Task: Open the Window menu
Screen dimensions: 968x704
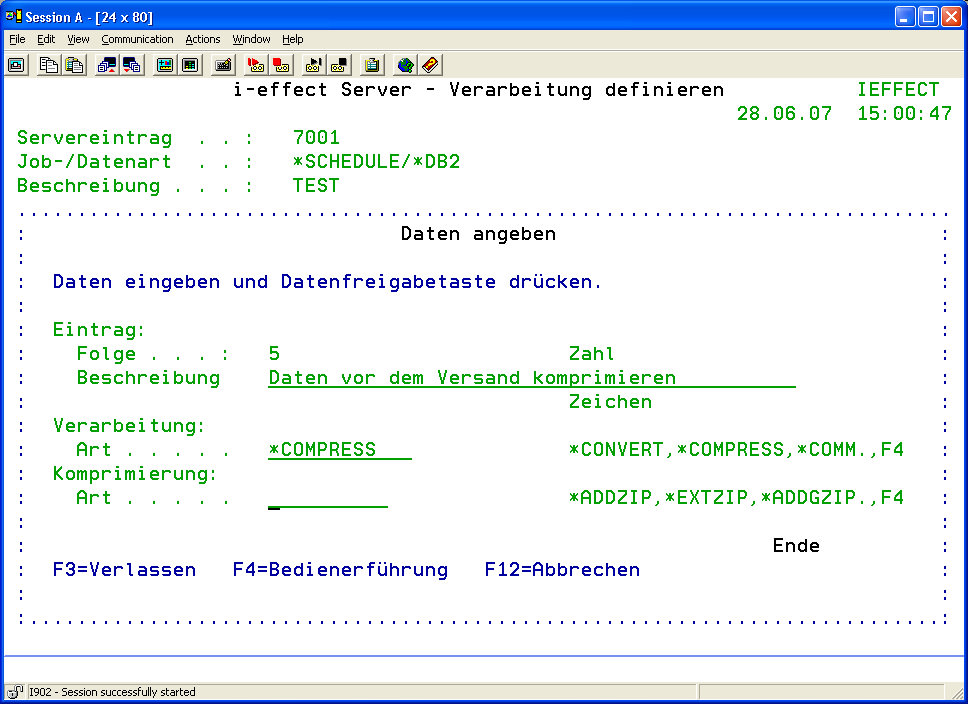Action: [x=251, y=39]
